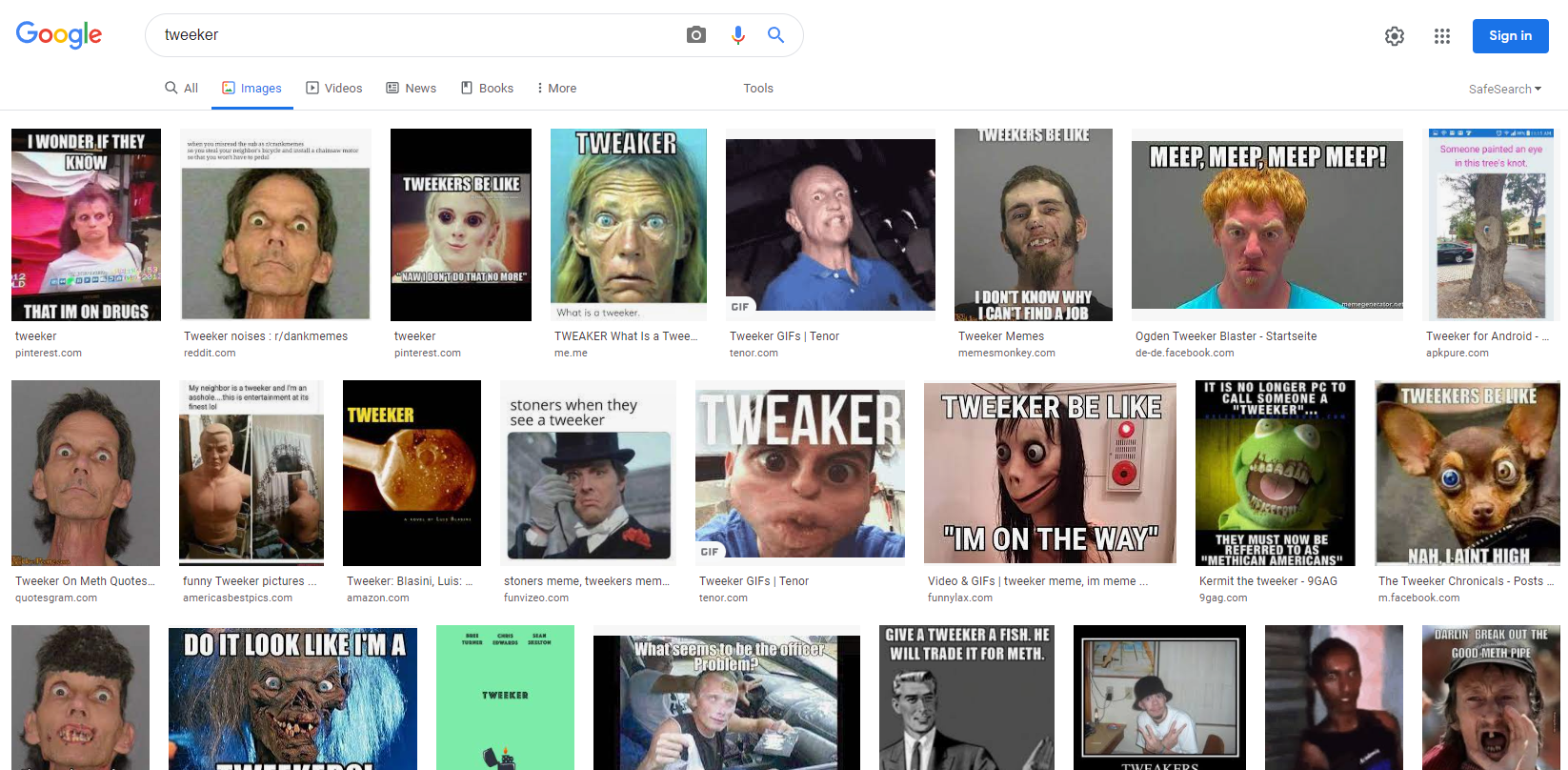Click 'Ogden Tweeker Blaster - Startseite' link
Image resolution: width=1568 pixels, height=770 pixels.
[x=1226, y=336]
